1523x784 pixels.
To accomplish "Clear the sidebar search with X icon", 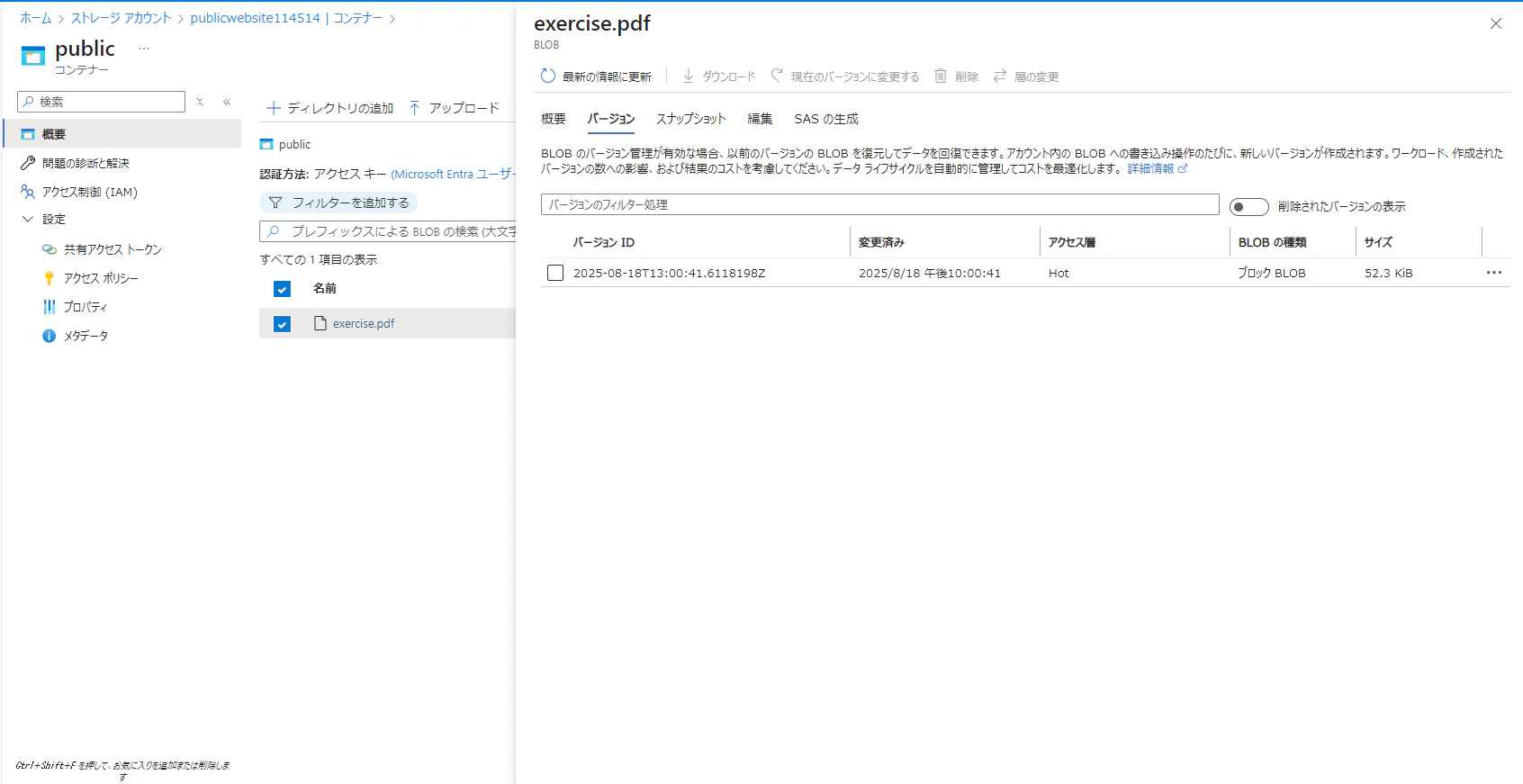I will (200, 102).
